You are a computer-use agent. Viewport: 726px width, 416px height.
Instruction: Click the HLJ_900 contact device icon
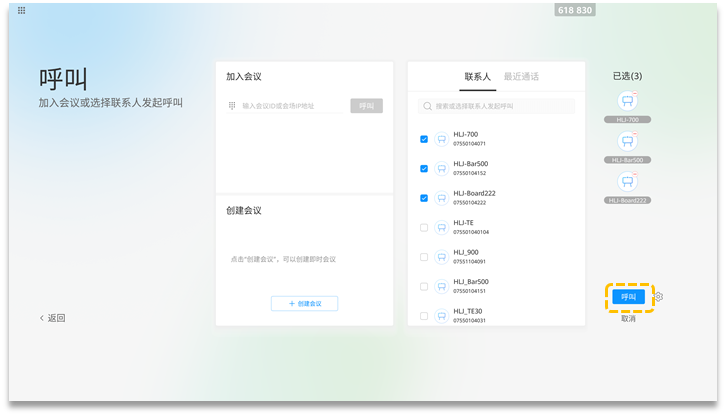tap(441, 257)
